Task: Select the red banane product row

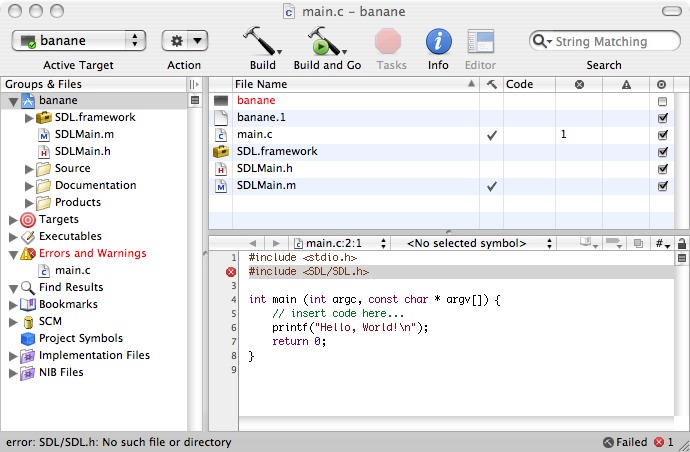Action: [441, 101]
